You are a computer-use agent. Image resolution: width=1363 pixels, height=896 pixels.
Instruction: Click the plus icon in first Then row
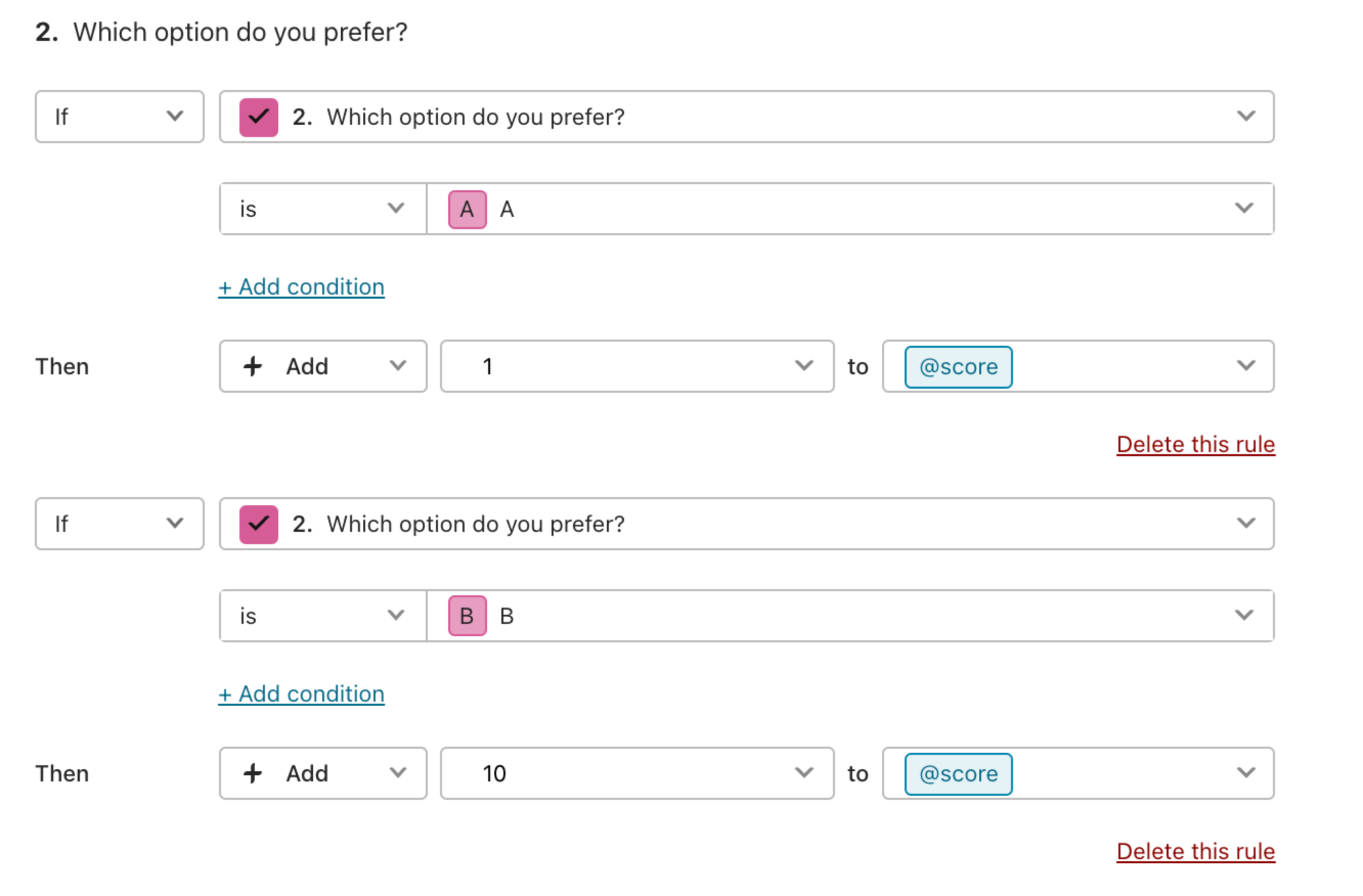tap(253, 366)
